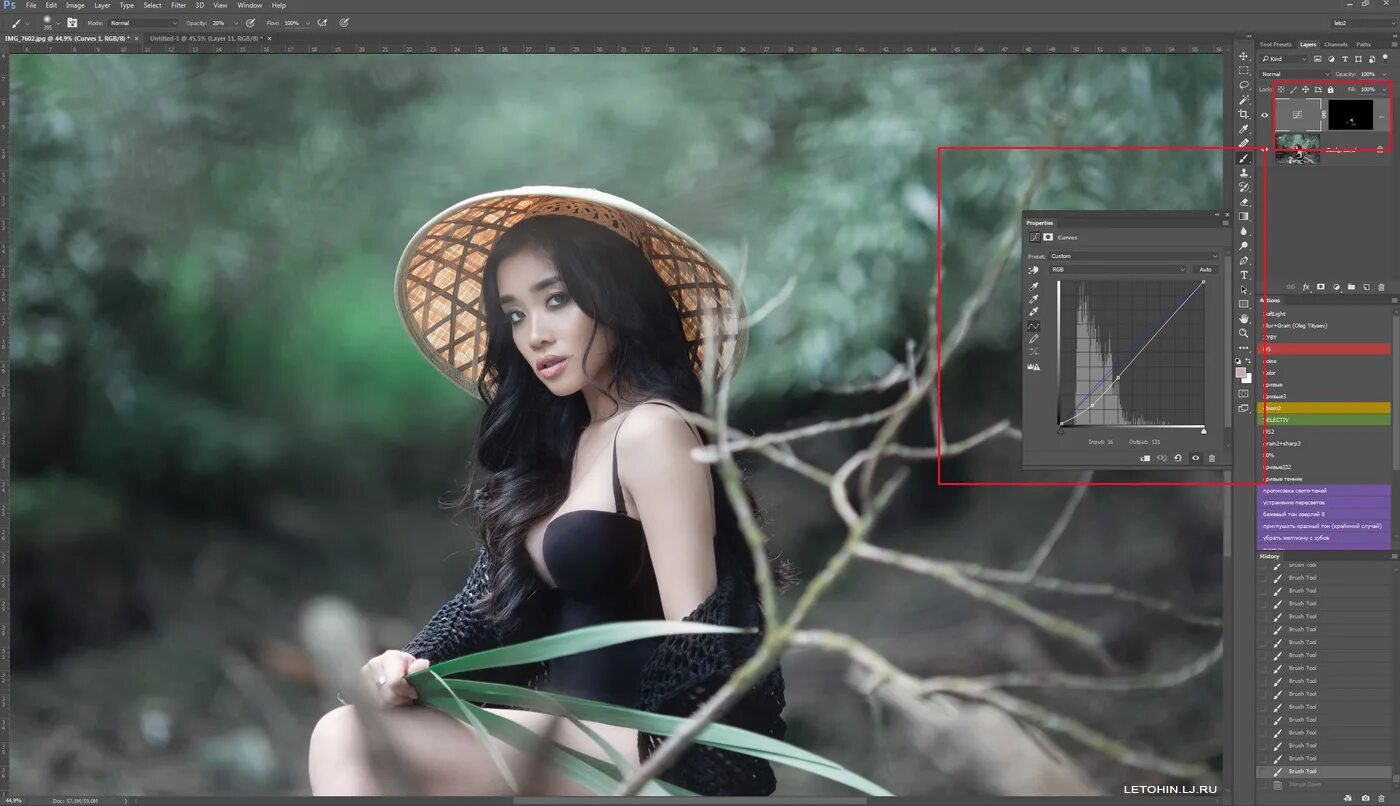Image resolution: width=1400 pixels, height=806 pixels.
Task: Click the foreground color swatch
Action: coord(1241,372)
